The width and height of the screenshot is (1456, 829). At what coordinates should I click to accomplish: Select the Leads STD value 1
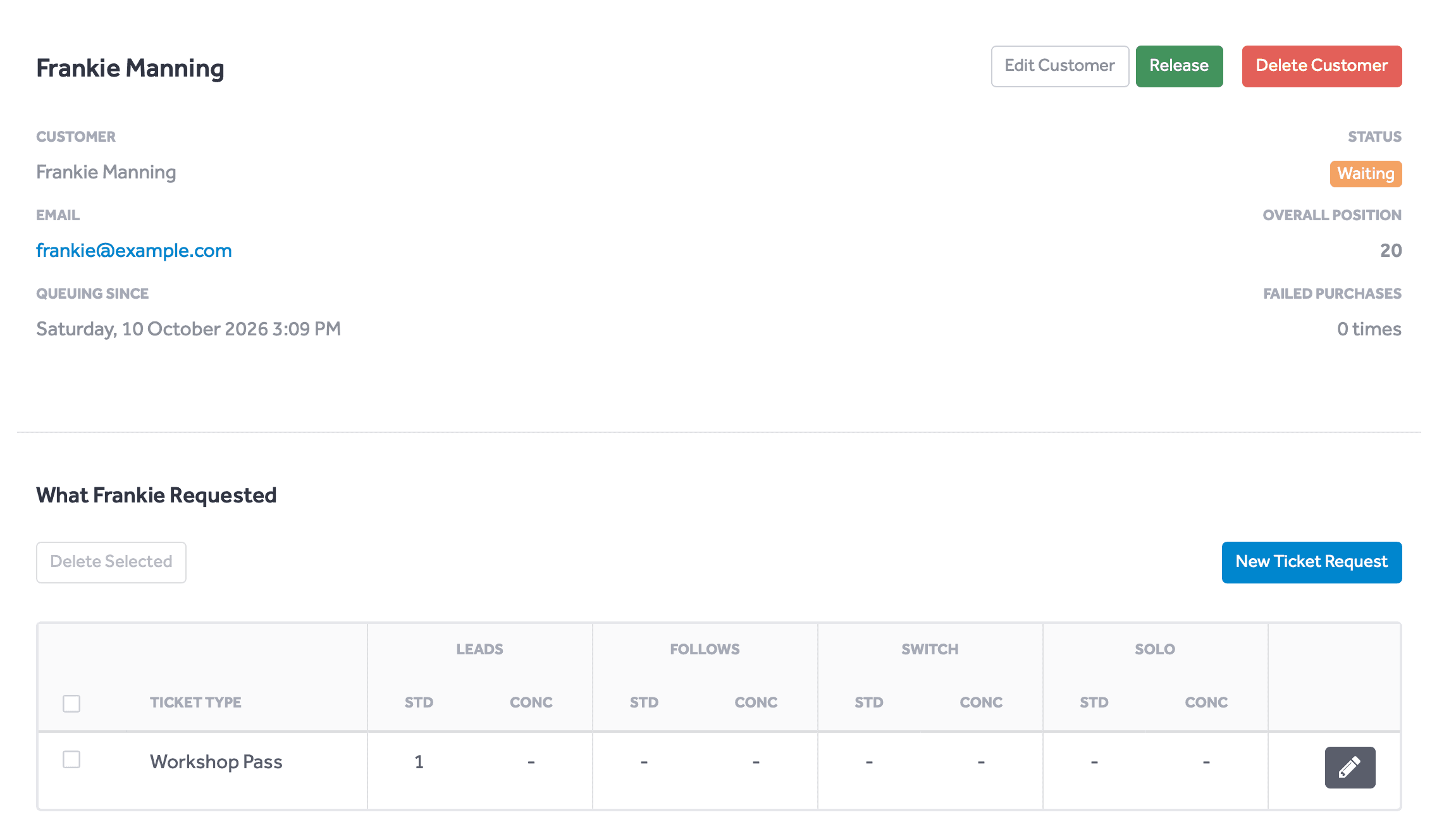coord(419,762)
